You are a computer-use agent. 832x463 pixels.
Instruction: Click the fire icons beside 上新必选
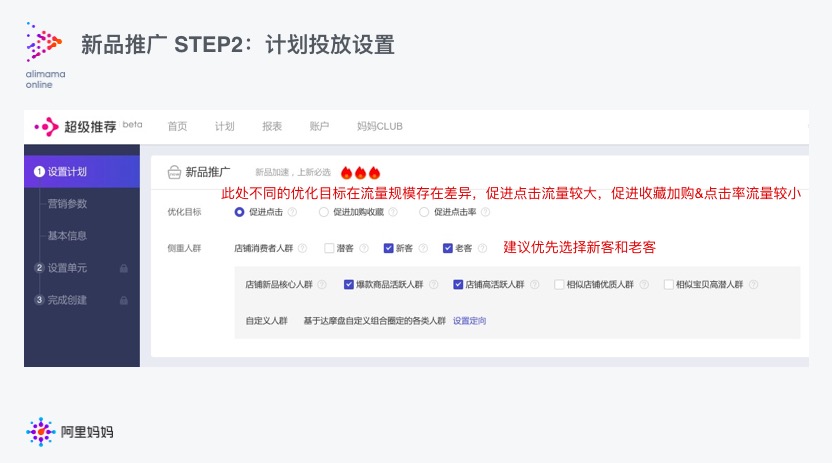tap(360, 173)
